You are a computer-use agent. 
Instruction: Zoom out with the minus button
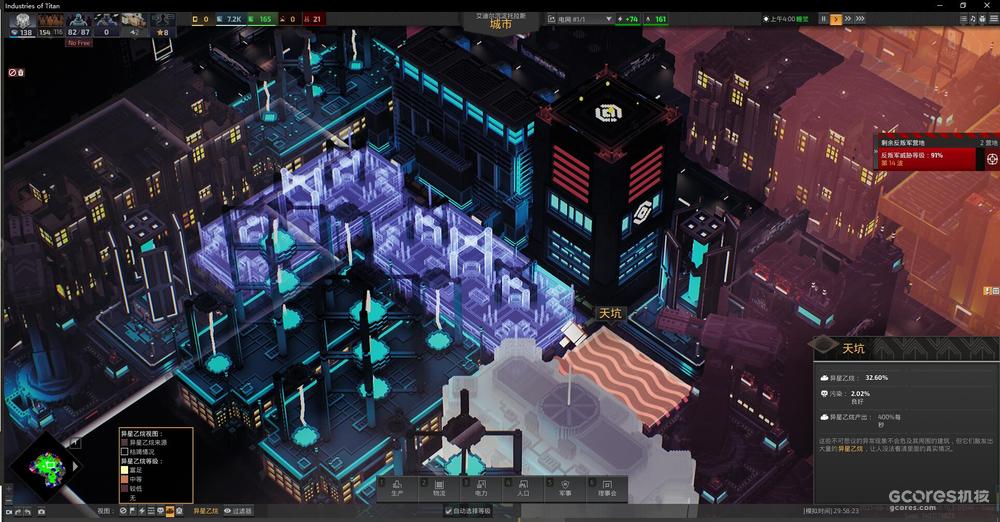8,498
